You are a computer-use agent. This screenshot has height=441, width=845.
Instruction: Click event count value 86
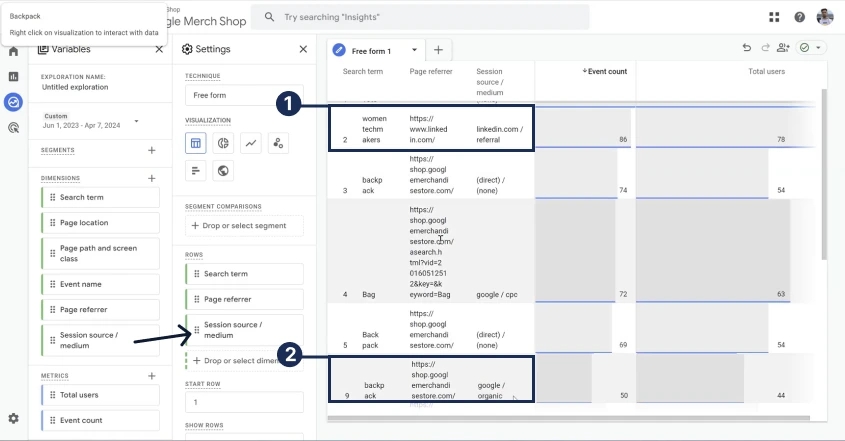click(x=623, y=139)
